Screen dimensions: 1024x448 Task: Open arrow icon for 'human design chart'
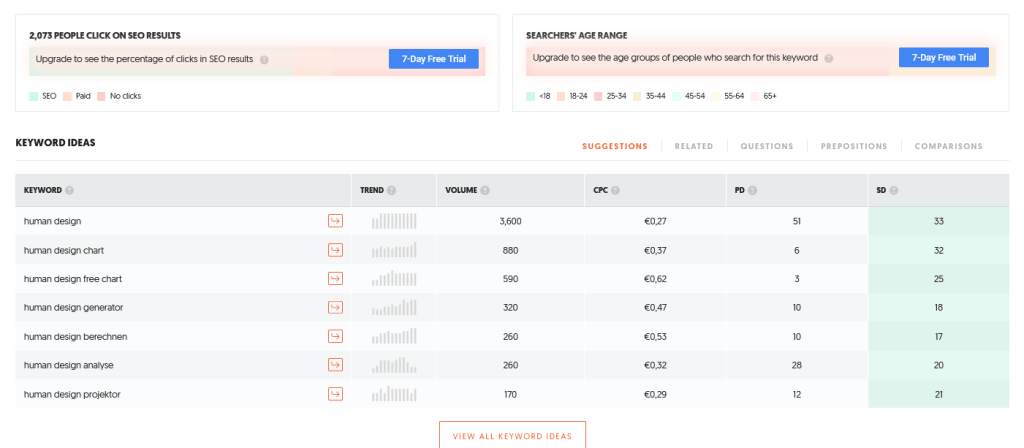[335, 250]
